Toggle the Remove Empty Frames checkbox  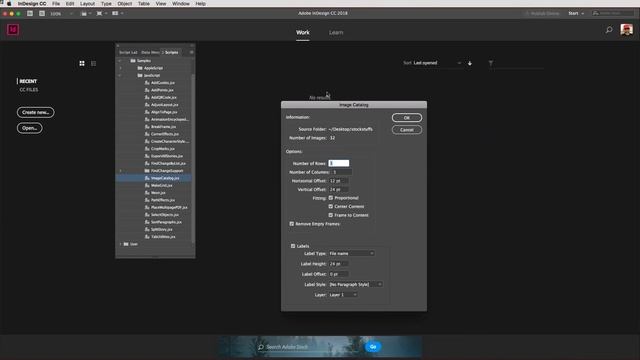coord(291,224)
